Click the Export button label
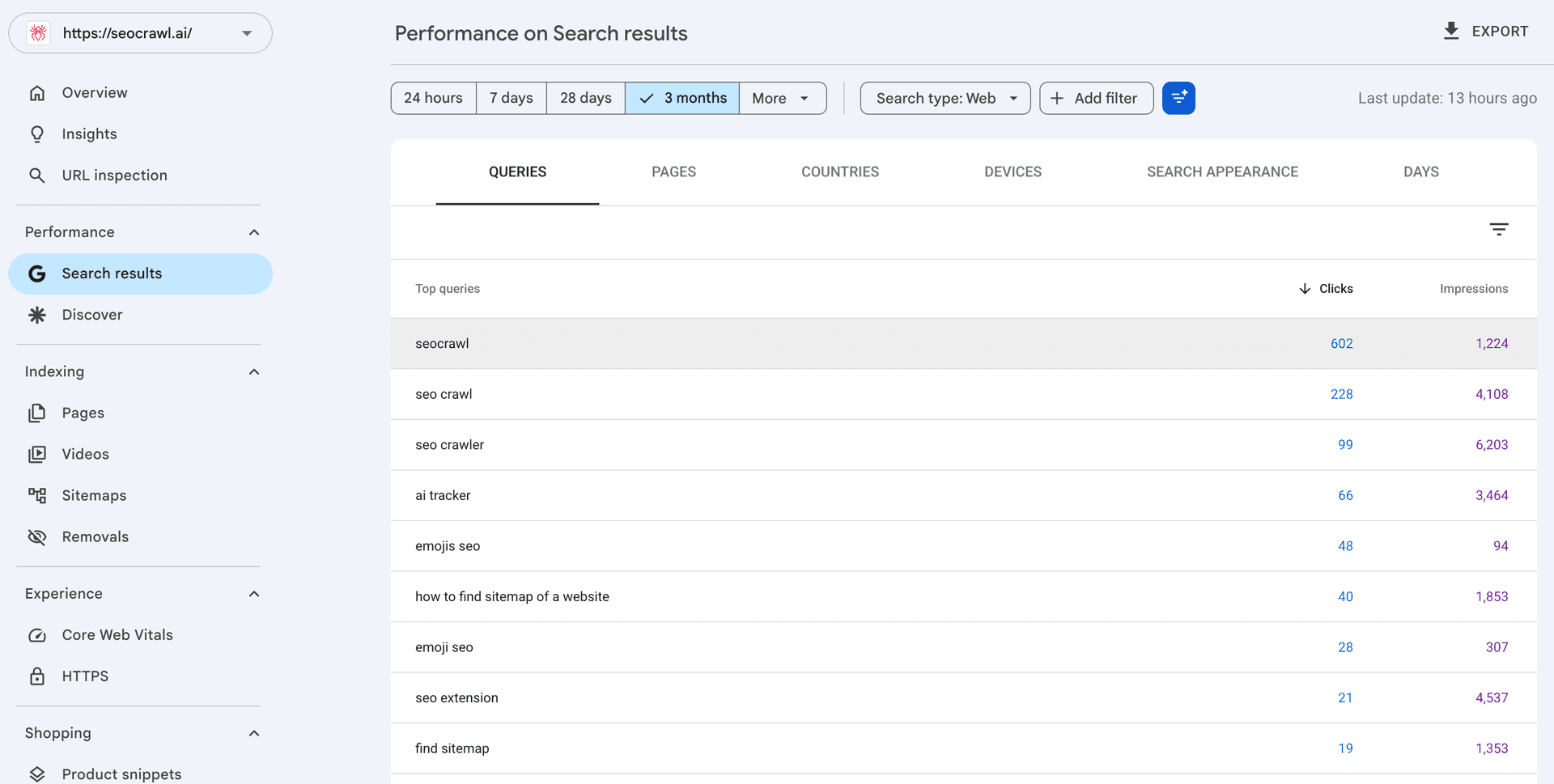The height and width of the screenshot is (784, 1554). pos(1500,32)
